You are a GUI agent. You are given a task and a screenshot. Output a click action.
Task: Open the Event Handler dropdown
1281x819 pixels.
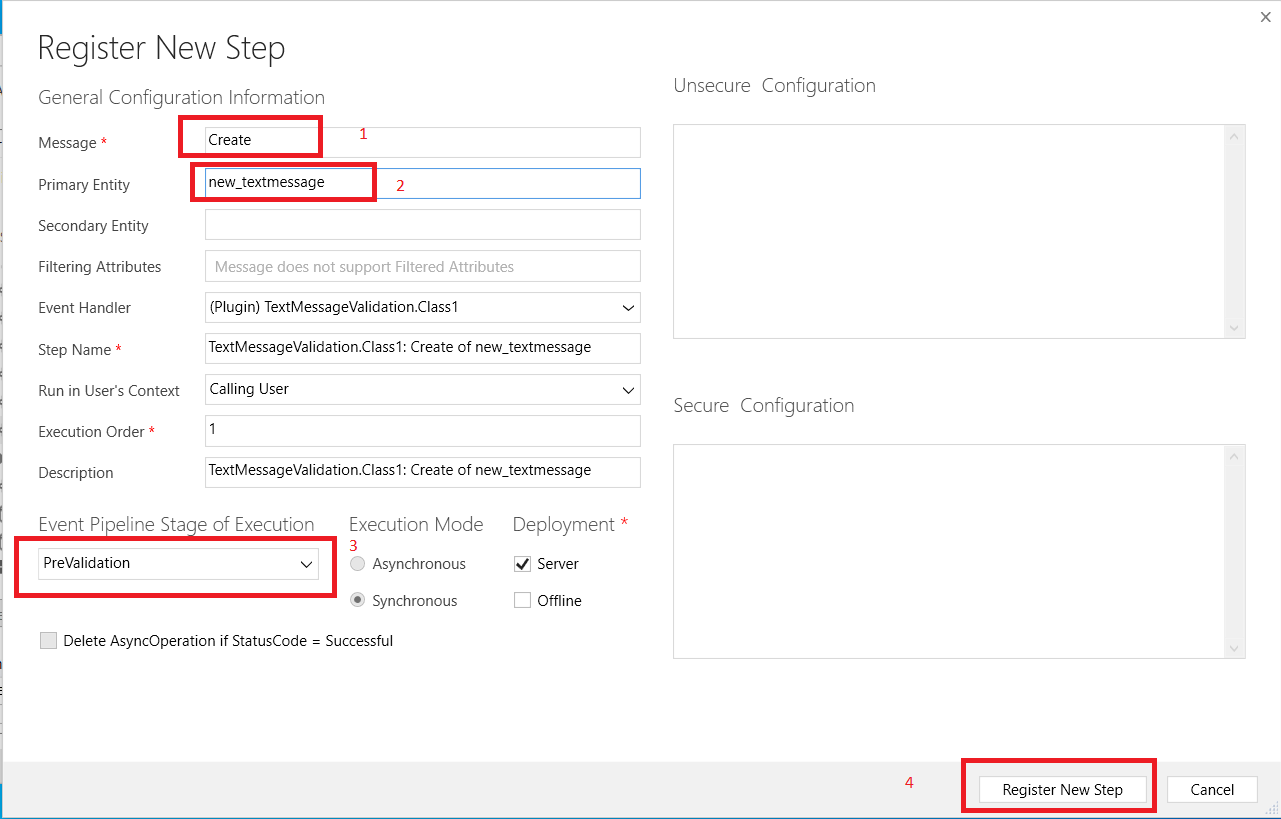pos(422,307)
